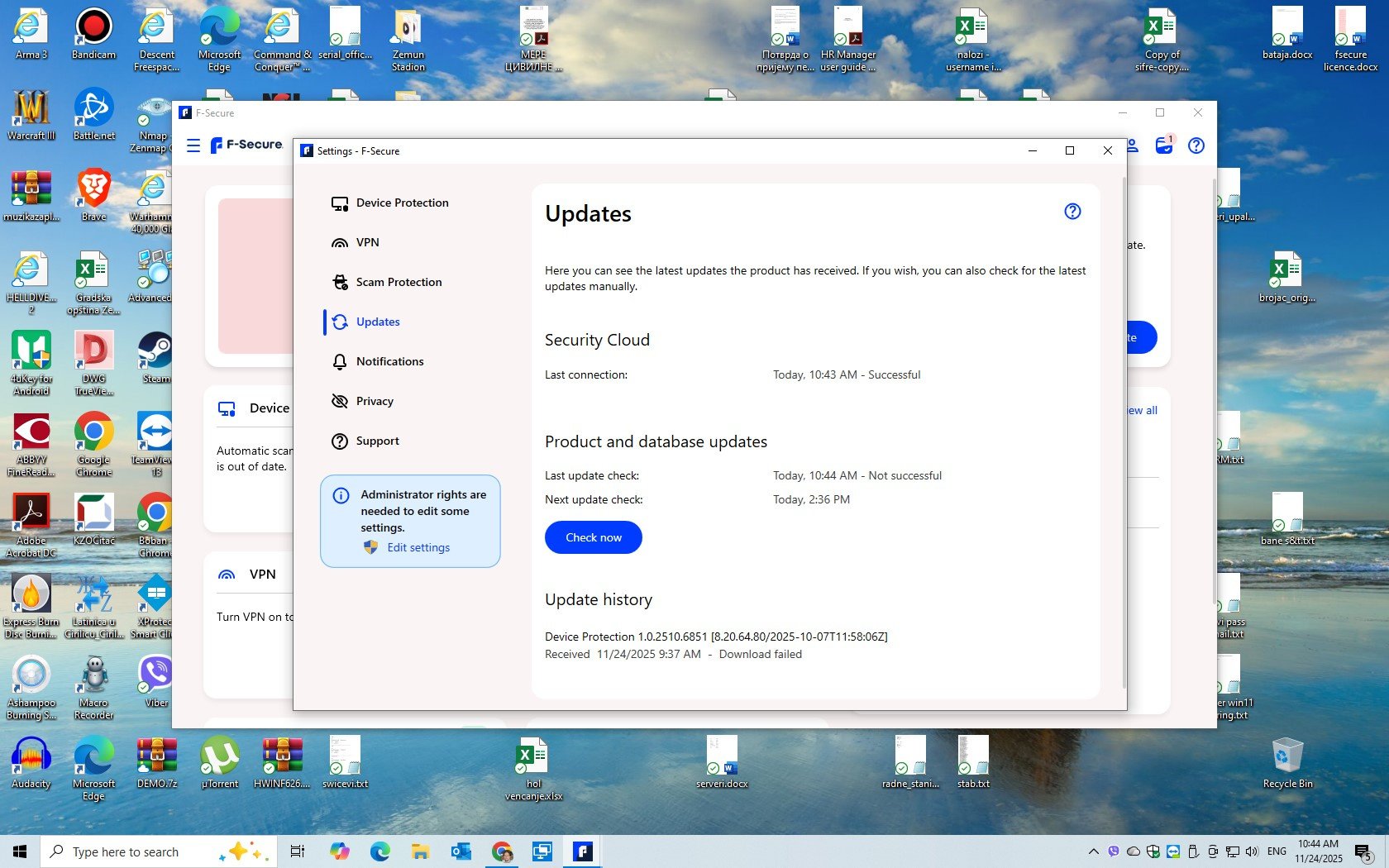
Task: Select VPN in the settings sidebar
Action: click(x=367, y=243)
